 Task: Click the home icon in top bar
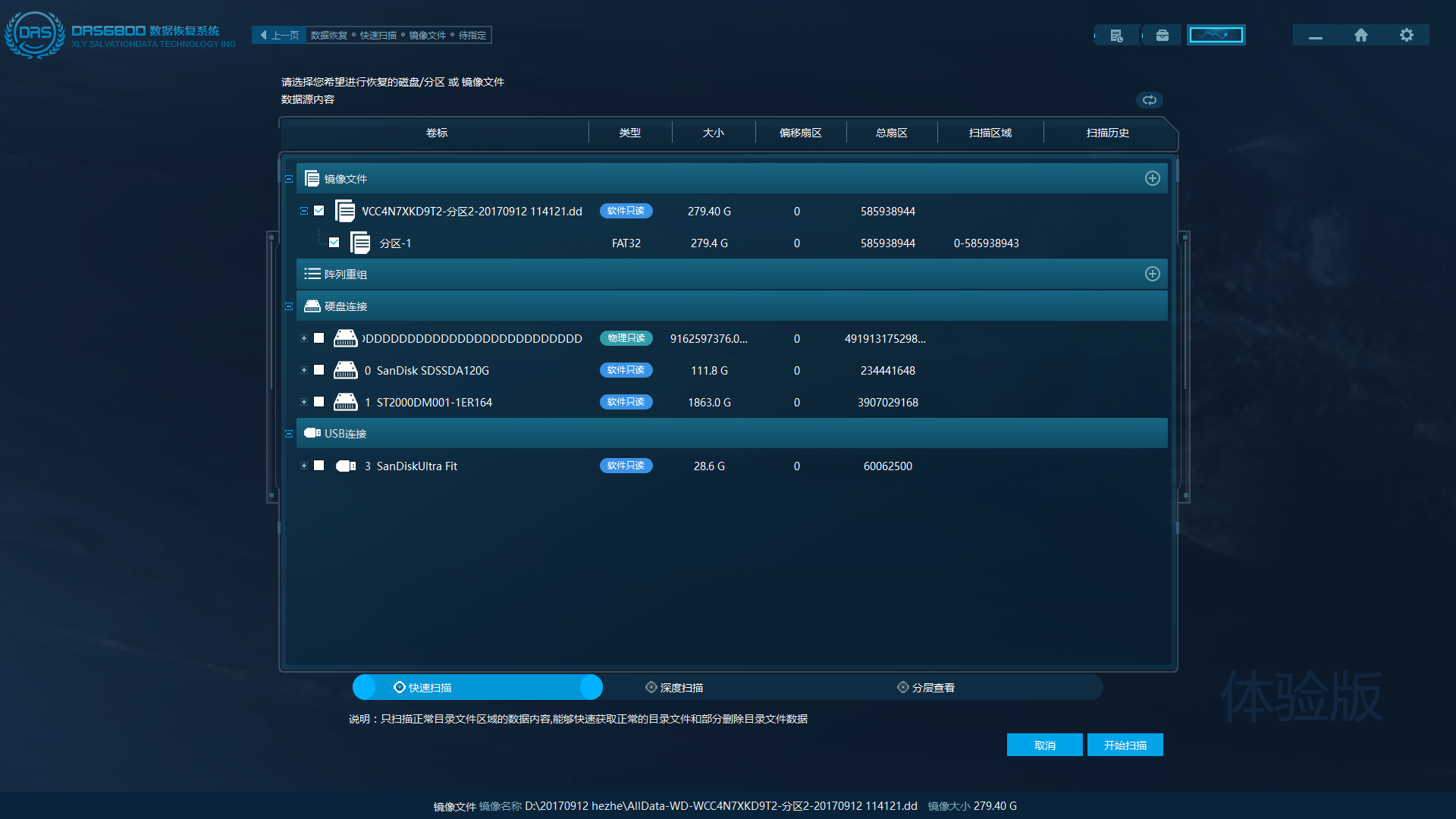pyautogui.click(x=1361, y=35)
